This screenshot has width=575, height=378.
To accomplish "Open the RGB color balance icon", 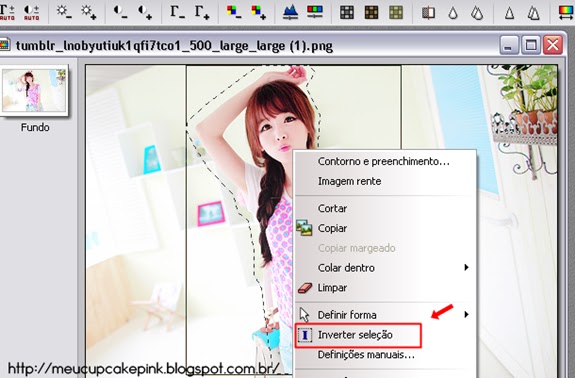I will click(315, 12).
